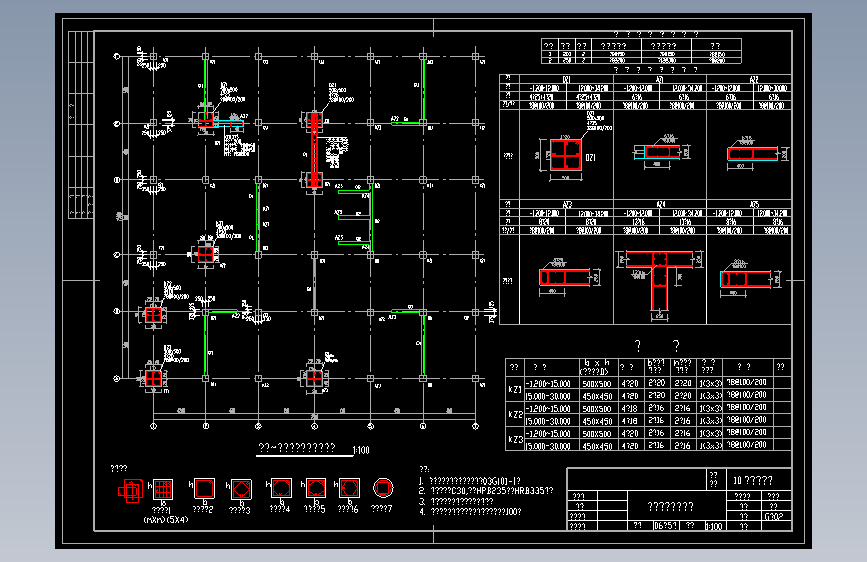The height and width of the screenshot is (562, 867).
Task: Select the stirrup type 1 grid symbol
Action: click(163, 490)
